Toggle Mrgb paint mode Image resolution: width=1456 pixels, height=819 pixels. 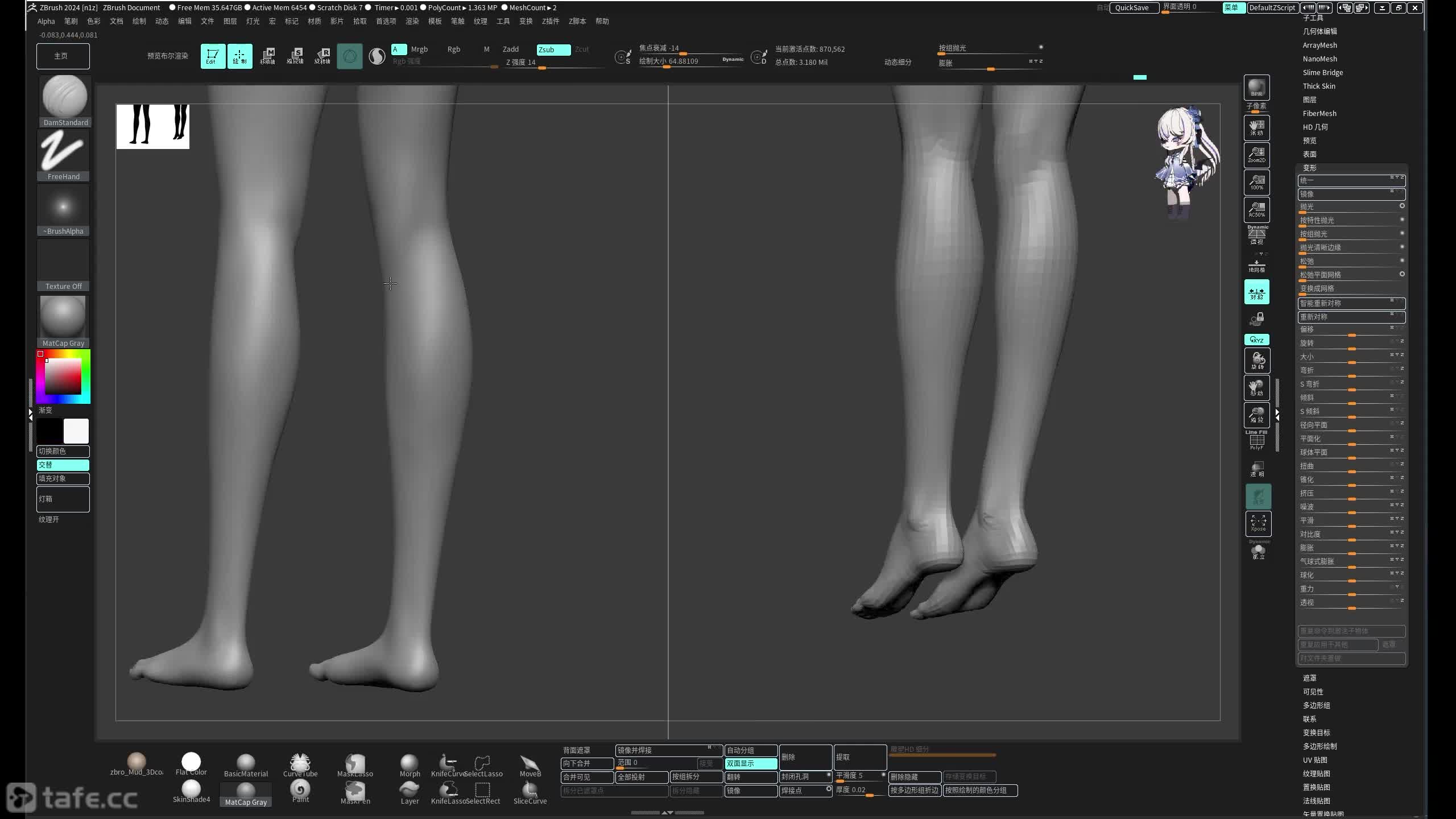click(419, 49)
